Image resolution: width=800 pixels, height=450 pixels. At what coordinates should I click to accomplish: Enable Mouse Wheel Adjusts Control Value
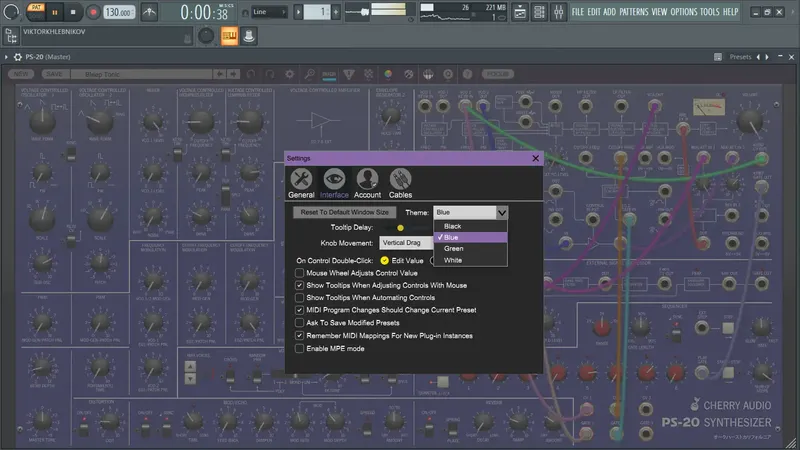tap(299, 272)
